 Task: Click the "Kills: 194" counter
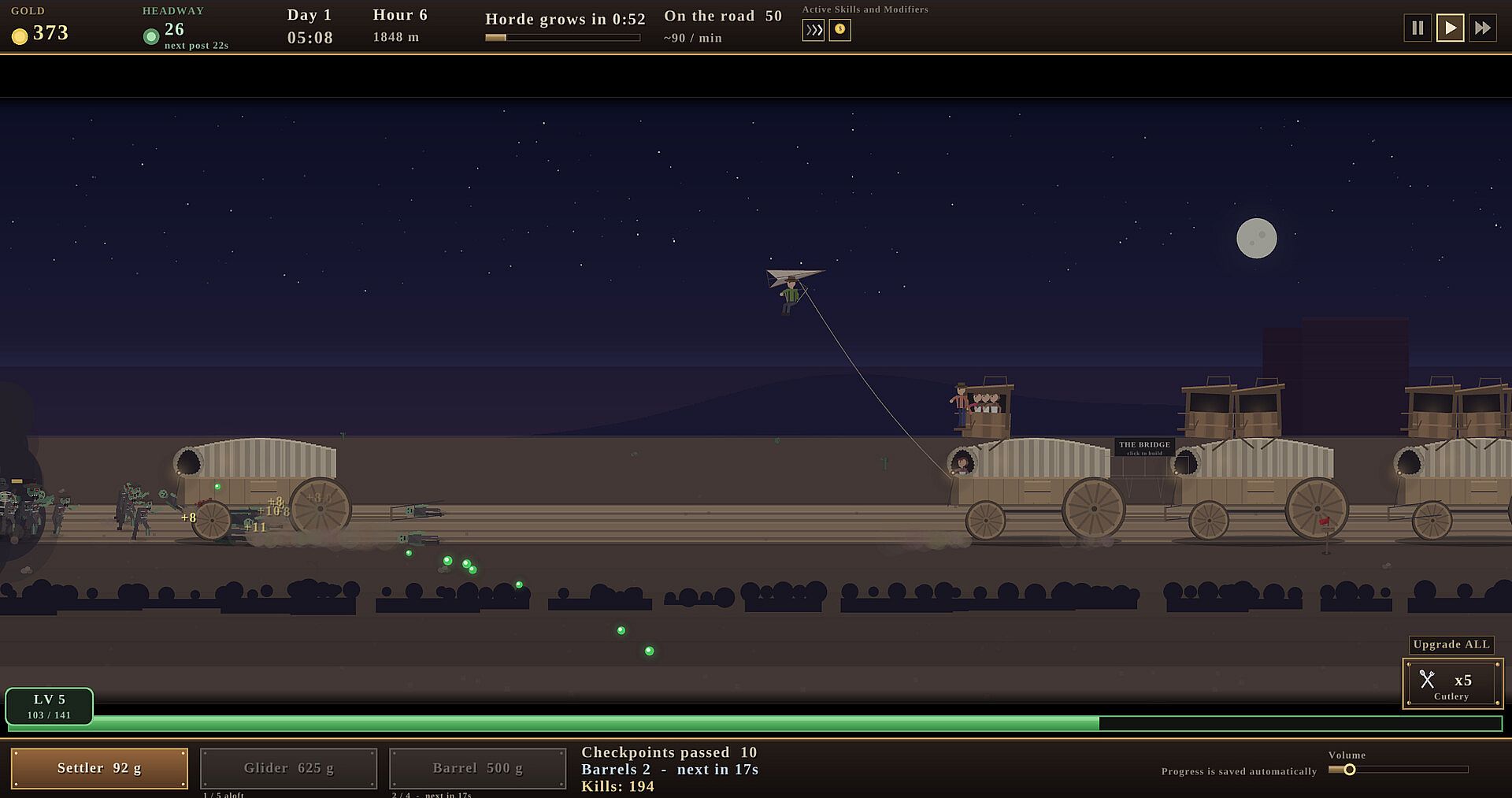618,786
